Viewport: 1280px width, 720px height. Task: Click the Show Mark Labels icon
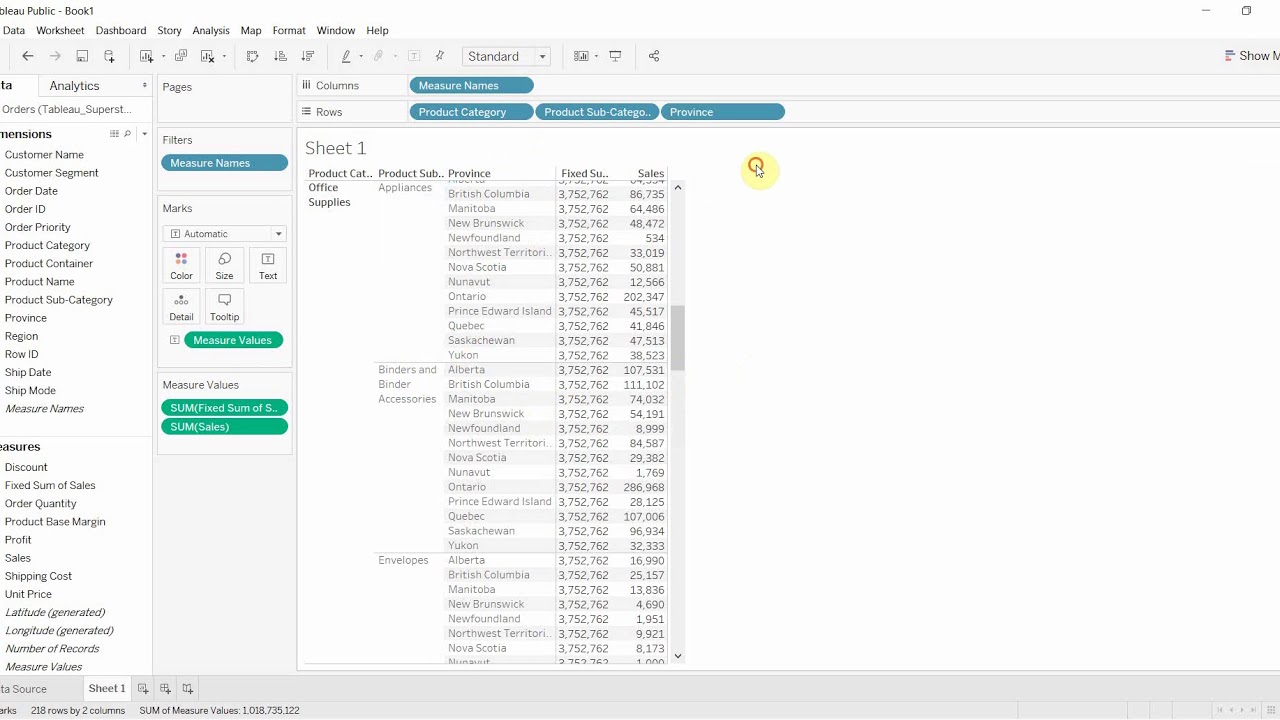[414, 56]
